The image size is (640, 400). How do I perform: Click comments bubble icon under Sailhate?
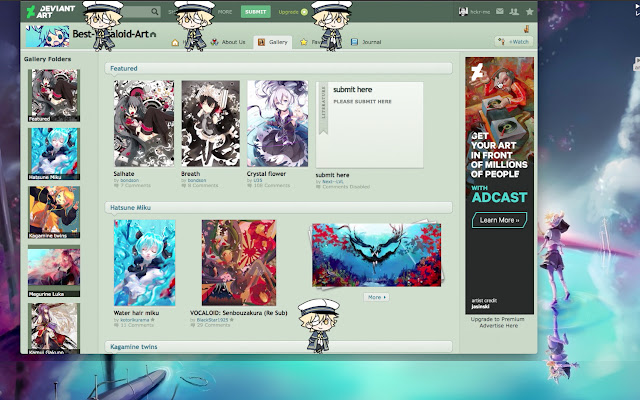pyautogui.click(x=116, y=185)
